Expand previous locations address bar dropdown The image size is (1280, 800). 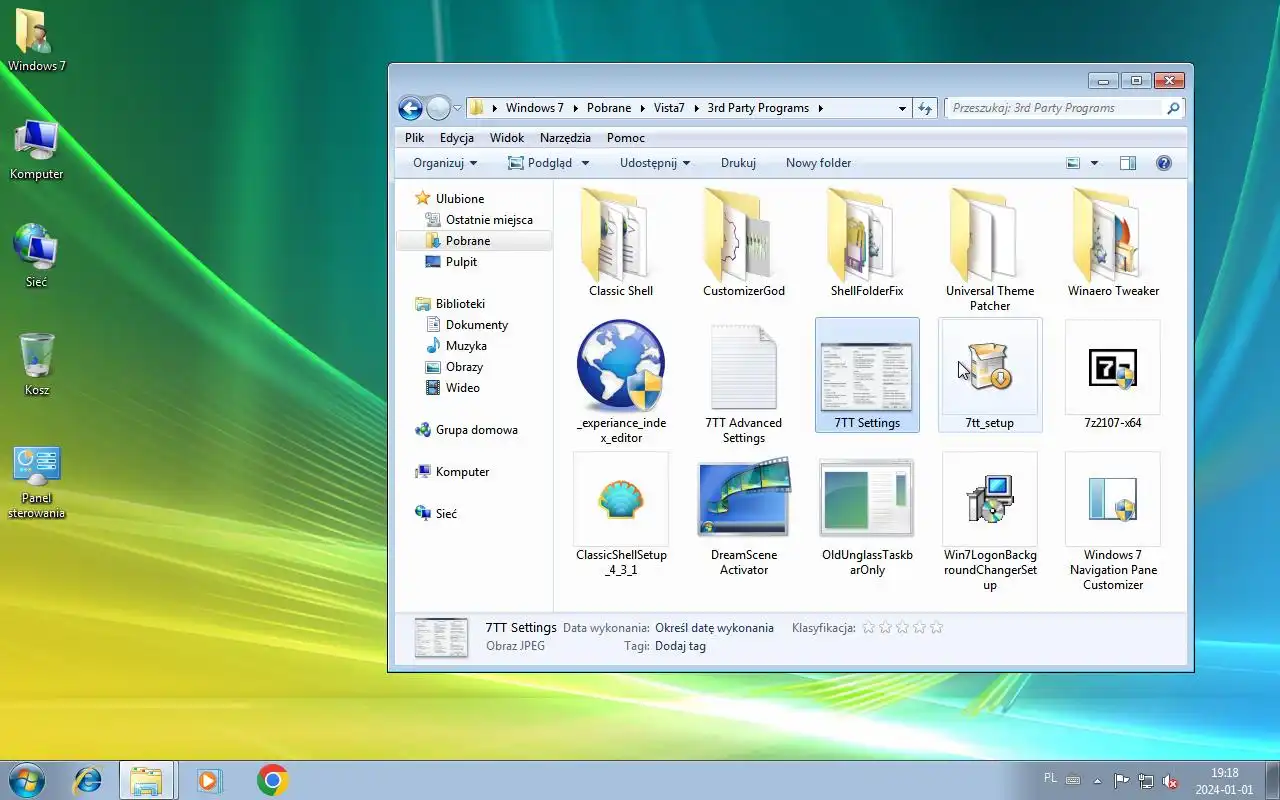[902, 108]
